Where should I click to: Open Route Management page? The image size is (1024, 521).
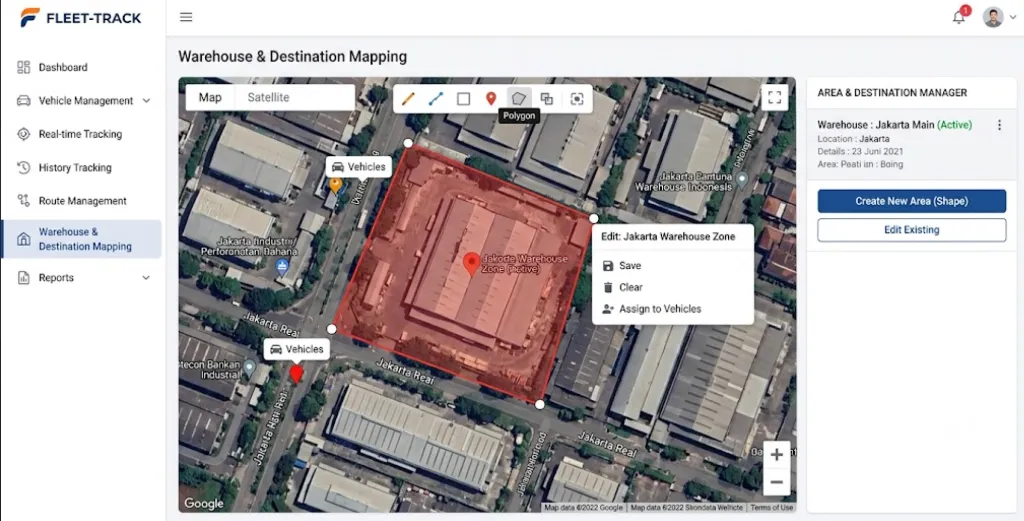[82, 200]
